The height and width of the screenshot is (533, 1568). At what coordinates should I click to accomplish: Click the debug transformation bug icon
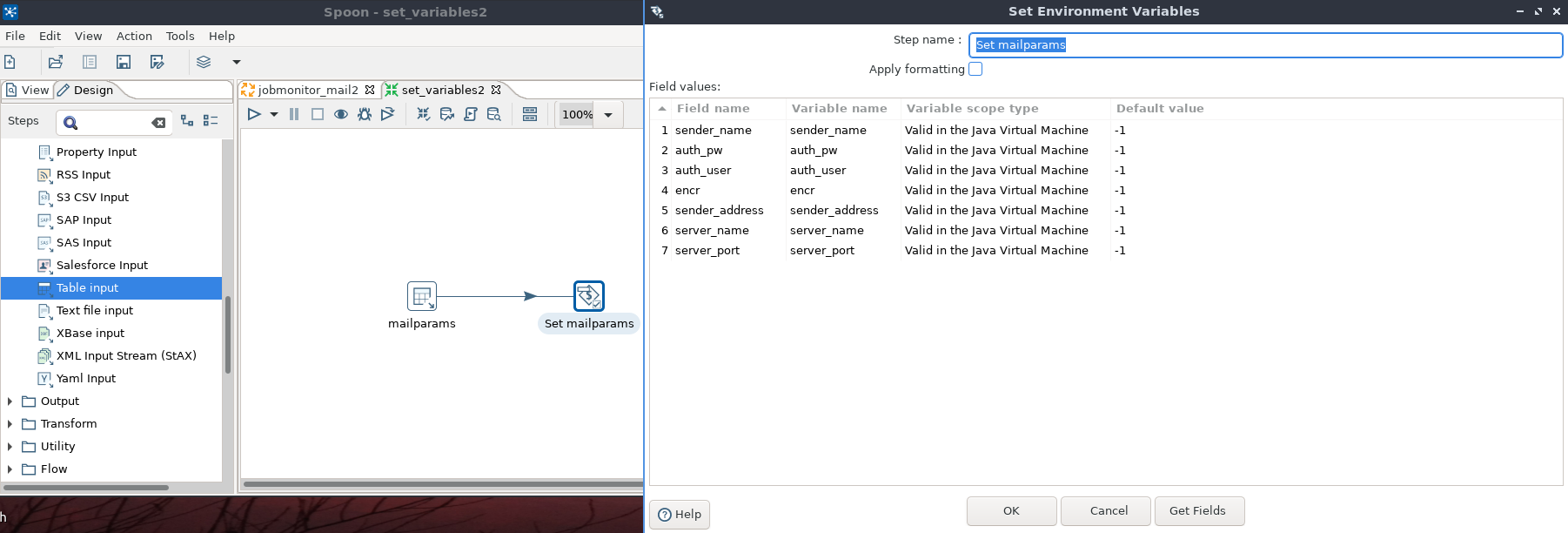pos(365,114)
